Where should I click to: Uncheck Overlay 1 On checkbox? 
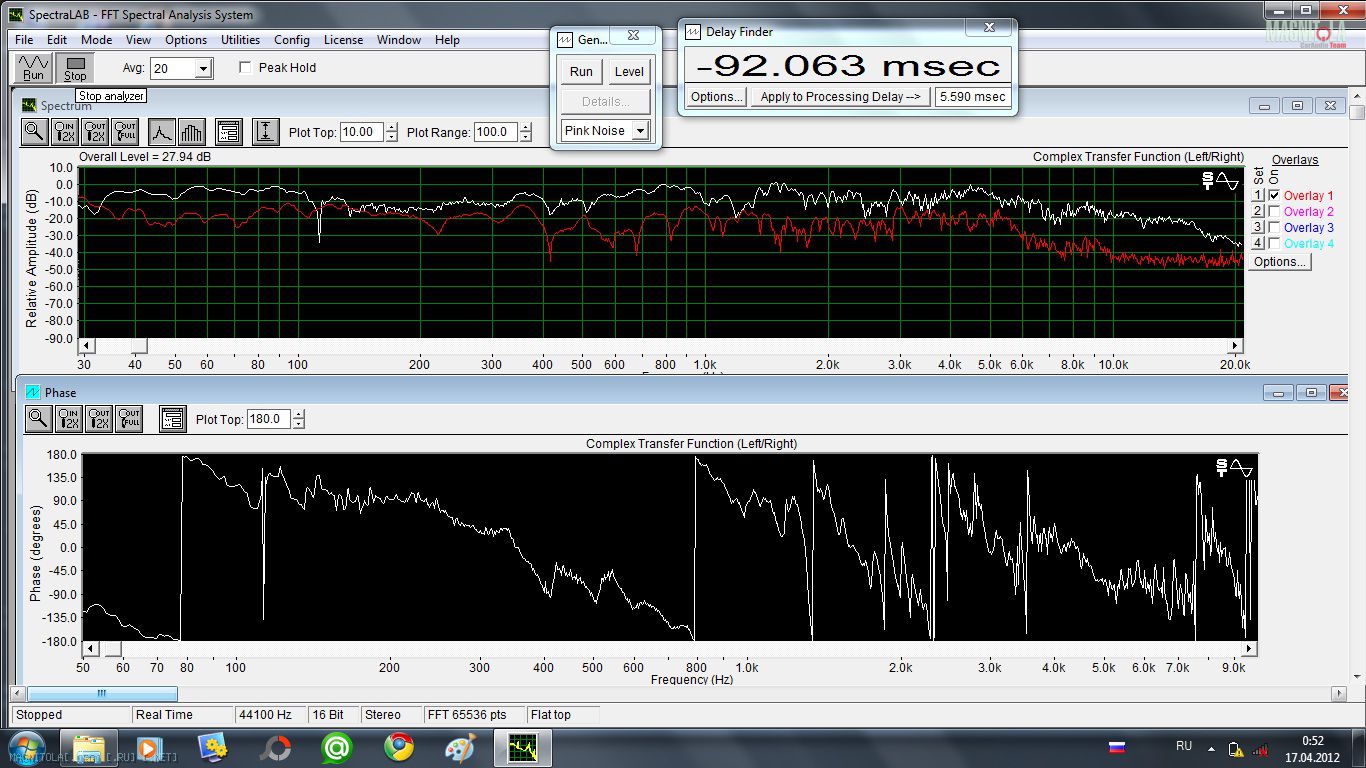click(x=1274, y=196)
